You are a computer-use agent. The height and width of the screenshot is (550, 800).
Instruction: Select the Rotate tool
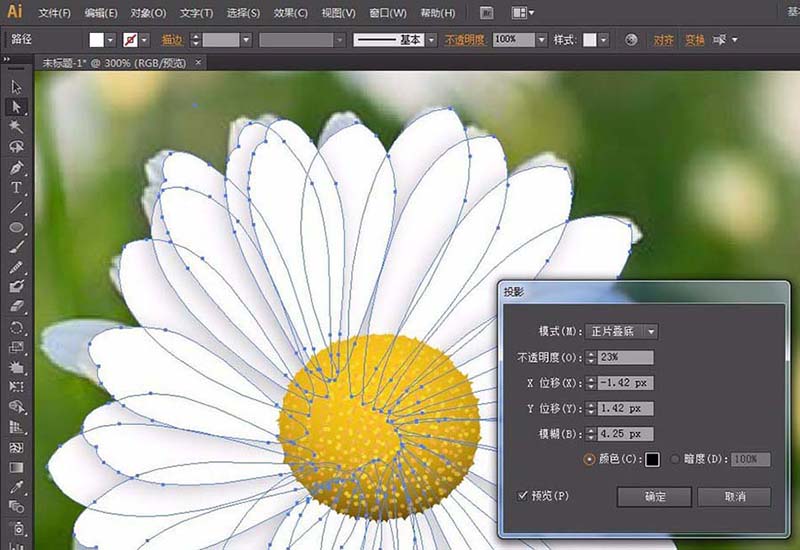16,327
